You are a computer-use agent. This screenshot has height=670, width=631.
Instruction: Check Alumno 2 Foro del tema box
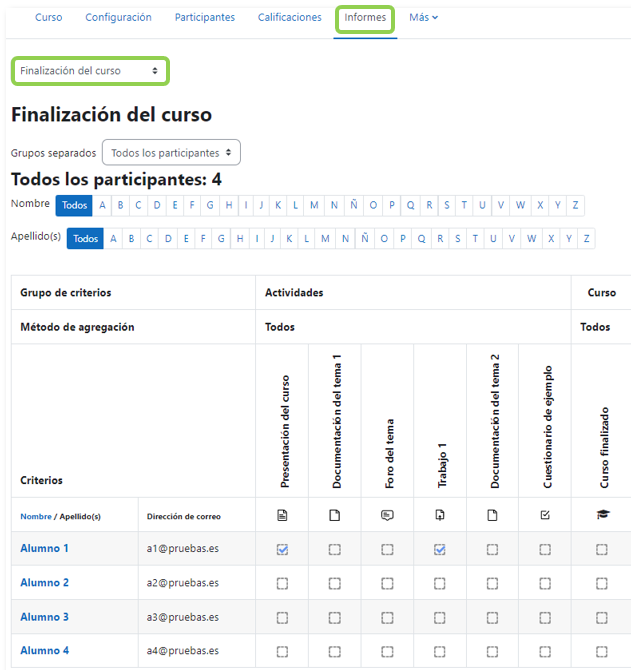[x=387, y=583]
